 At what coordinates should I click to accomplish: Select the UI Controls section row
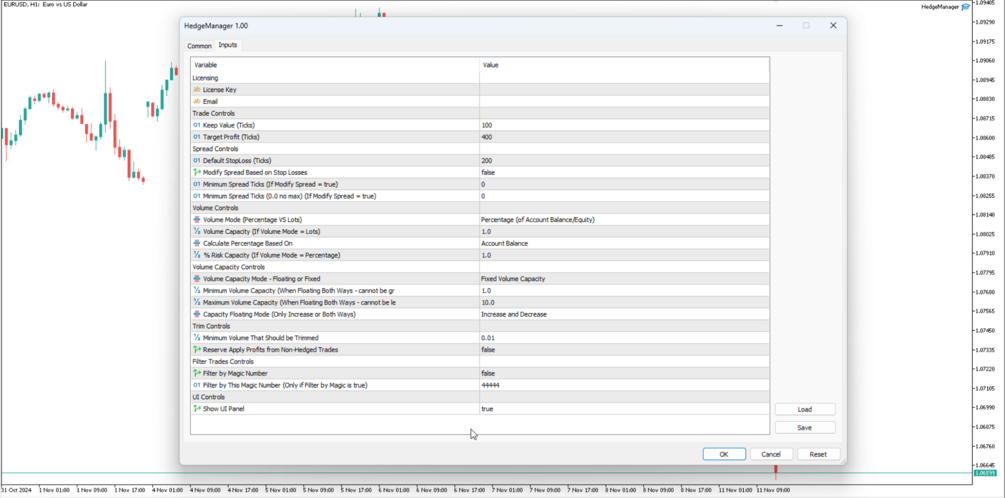480,397
